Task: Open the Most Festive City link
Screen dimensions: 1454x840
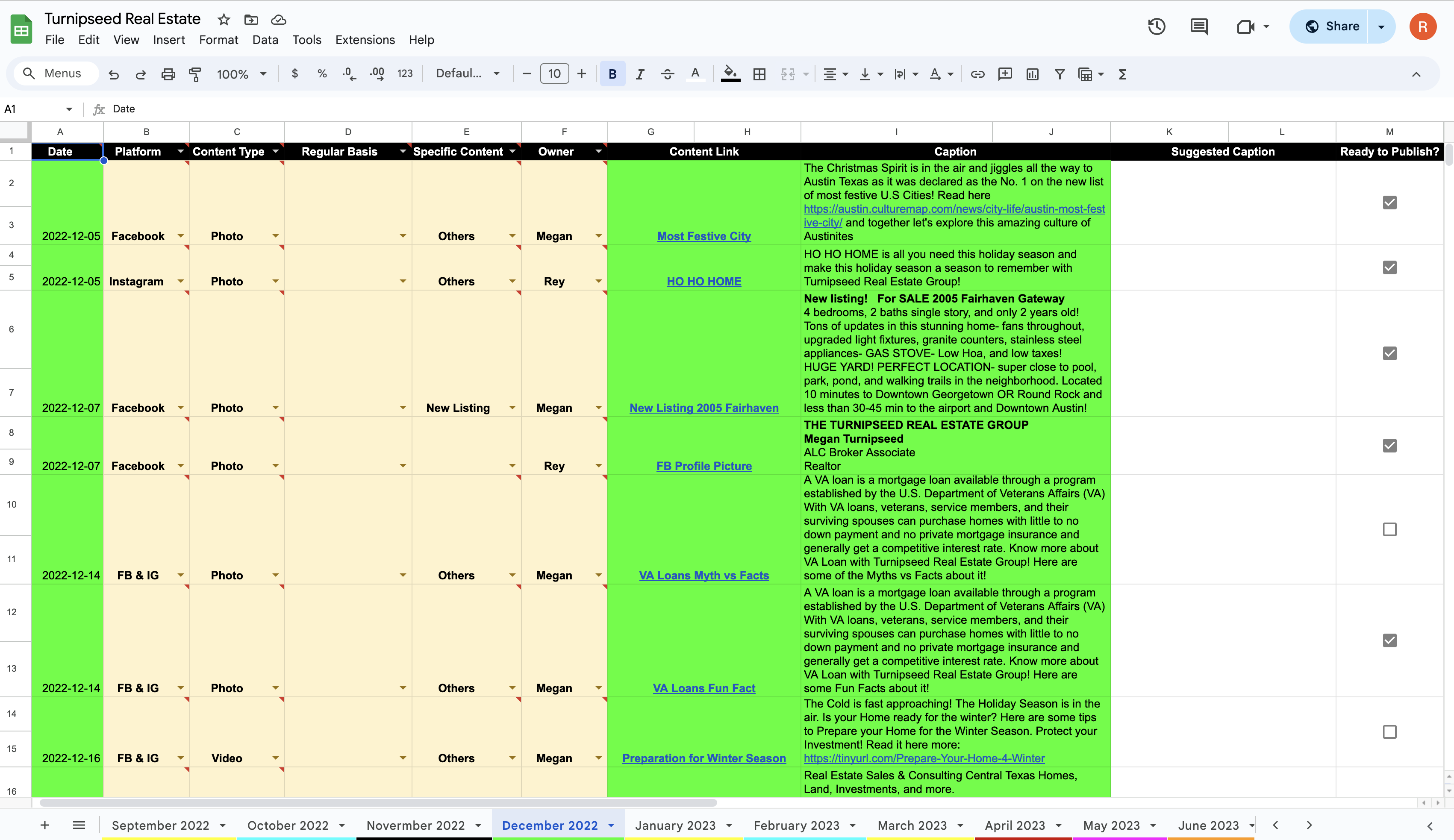Action: pyautogui.click(x=704, y=236)
